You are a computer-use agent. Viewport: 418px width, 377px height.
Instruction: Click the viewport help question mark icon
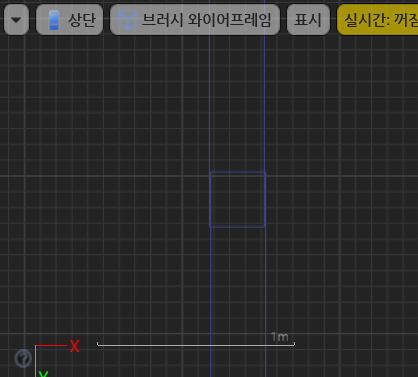pyautogui.click(x=23, y=359)
